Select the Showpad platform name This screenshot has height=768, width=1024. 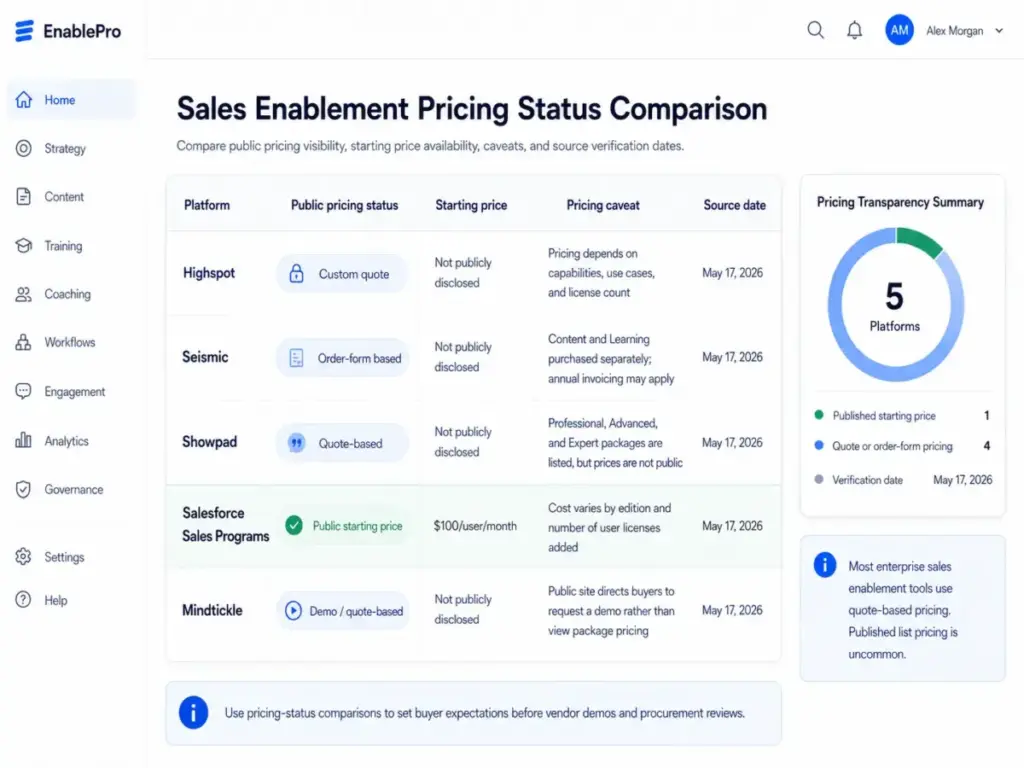(x=210, y=442)
